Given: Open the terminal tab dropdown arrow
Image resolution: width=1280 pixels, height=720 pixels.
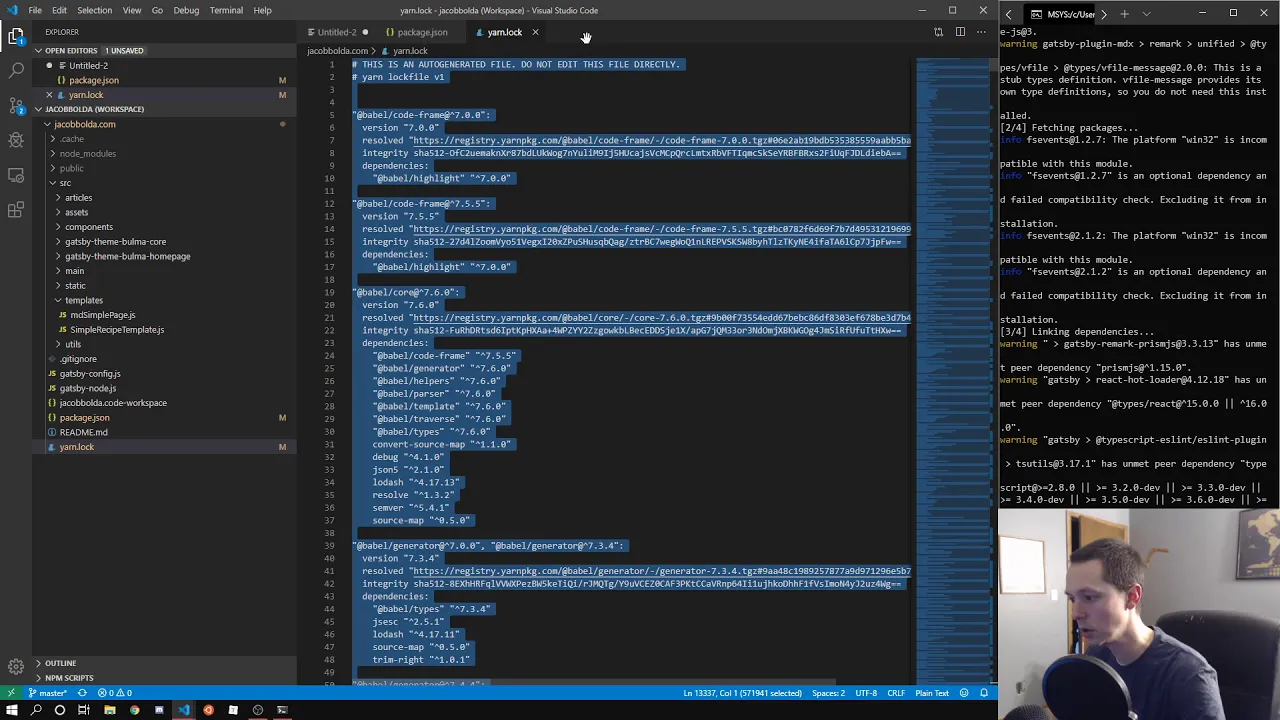Looking at the screenshot, I should click(1146, 14).
